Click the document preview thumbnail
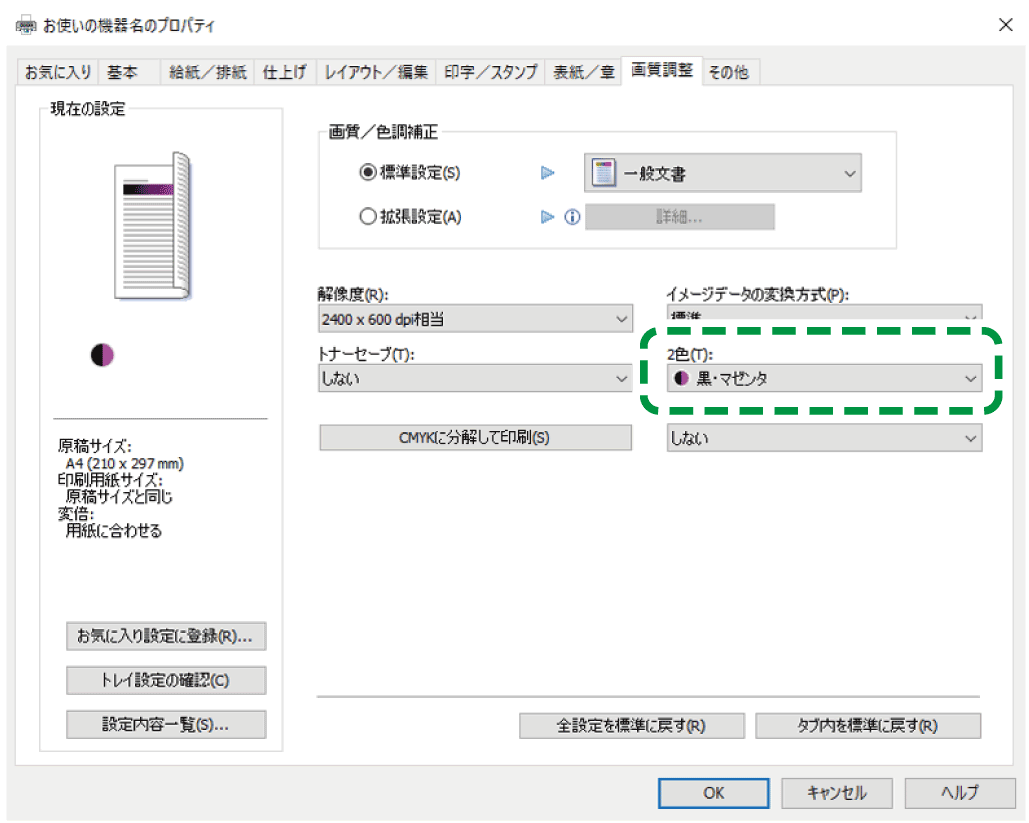This screenshot has height=823, width=1029. click(151, 226)
